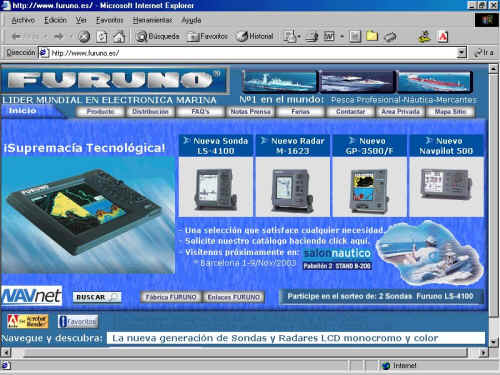Open the Historial toolbar panel

pos(255,36)
